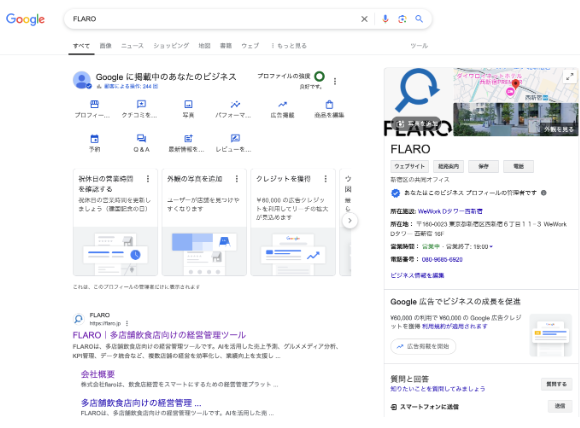The width and height of the screenshot is (580, 428).
Task: Click the business profile avatar icon
Action: point(82,80)
